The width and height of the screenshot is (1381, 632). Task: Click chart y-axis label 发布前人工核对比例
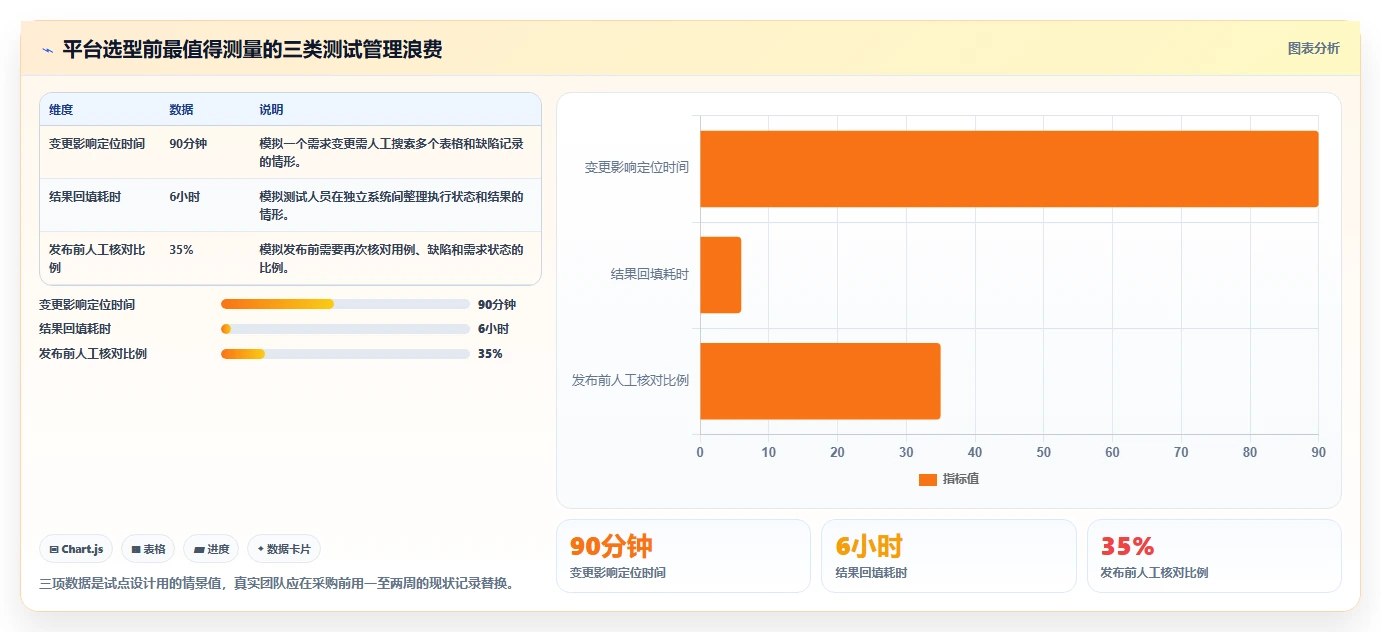pyautogui.click(x=630, y=380)
